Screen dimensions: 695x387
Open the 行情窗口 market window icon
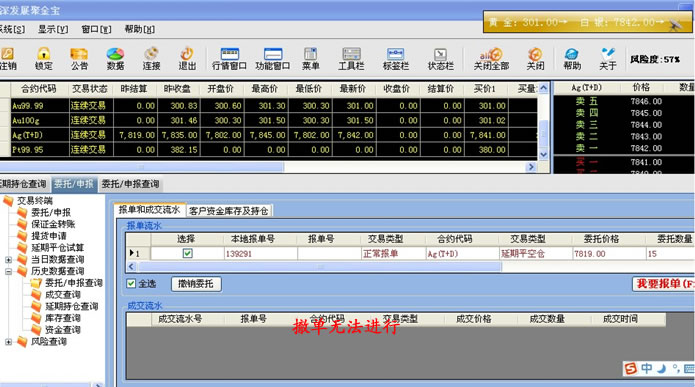tap(229, 59)
